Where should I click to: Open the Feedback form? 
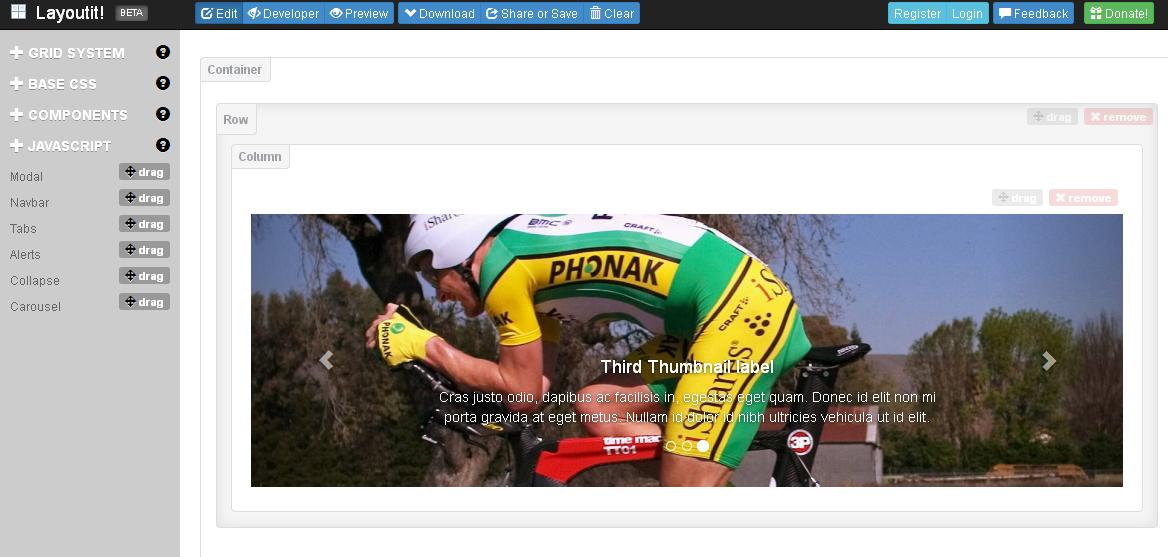1033,13
